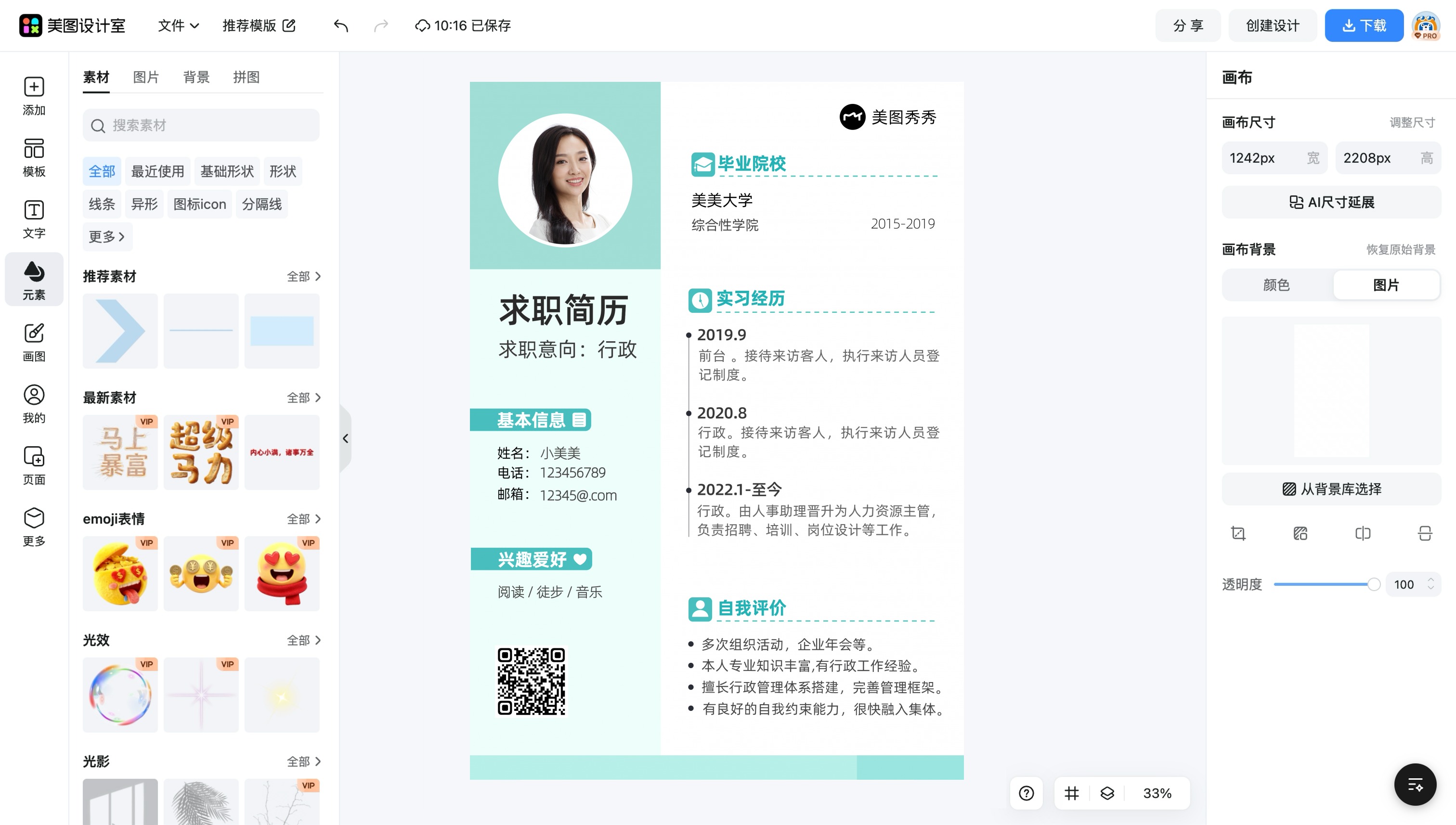The image size is (1456, 825).
Task: Switch to the 拼图 tab
Action: [246, 77]
